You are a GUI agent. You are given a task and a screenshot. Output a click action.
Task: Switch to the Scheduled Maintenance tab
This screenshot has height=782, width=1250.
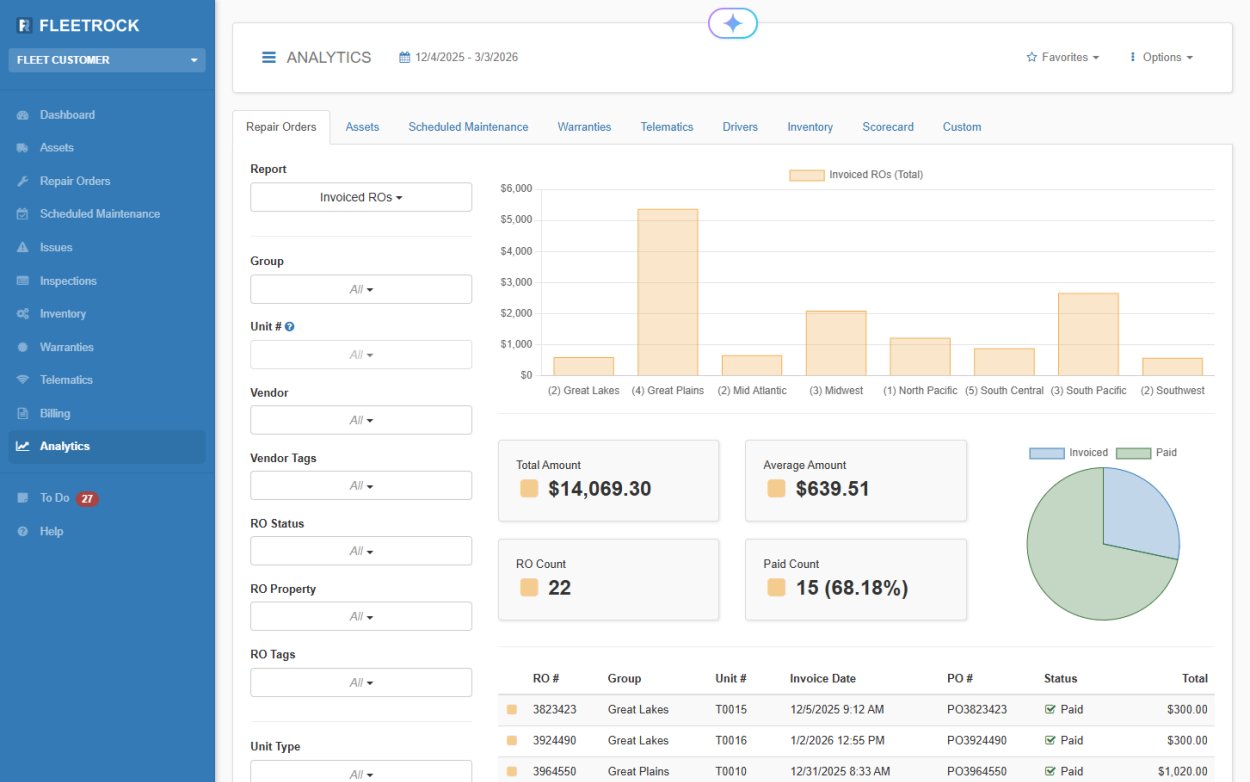pyautogui.click(x=468, y=127)
